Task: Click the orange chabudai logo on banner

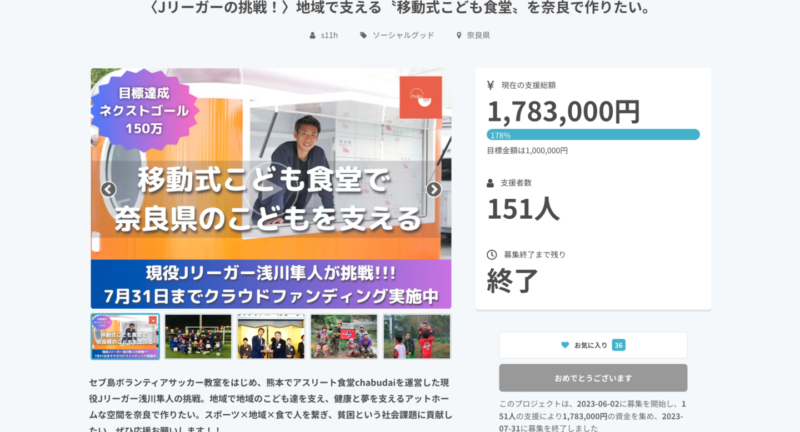Action: [x=421, y=97]
